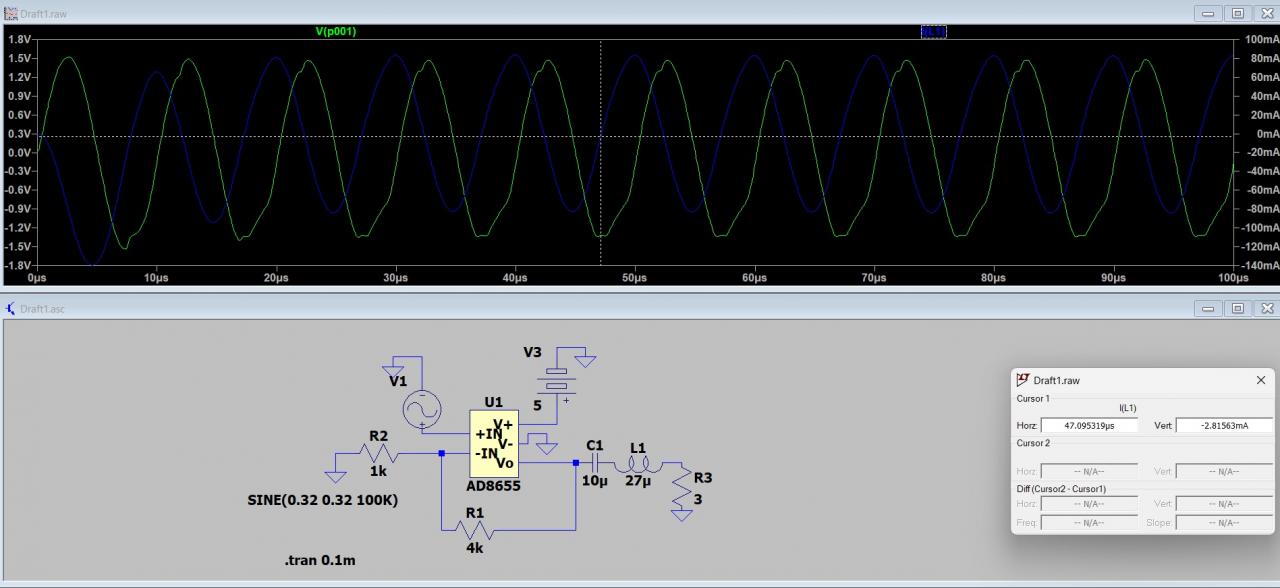The height and width of the screenshot is (588, 1280).
Task: Click the Cursor 1 Vert field -2.81563mA
Action: pos(1224,425)
